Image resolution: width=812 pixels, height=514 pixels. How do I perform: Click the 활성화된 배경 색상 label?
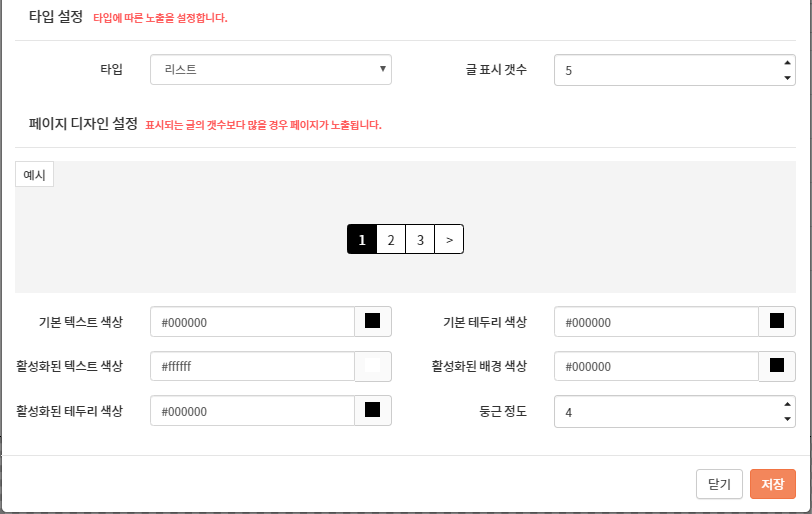click(479, 366)
